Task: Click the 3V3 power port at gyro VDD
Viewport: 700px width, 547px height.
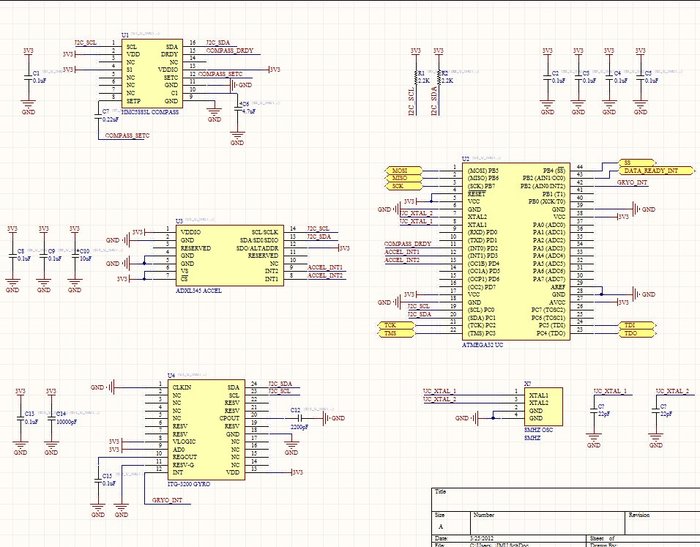Action: point(297,472)
